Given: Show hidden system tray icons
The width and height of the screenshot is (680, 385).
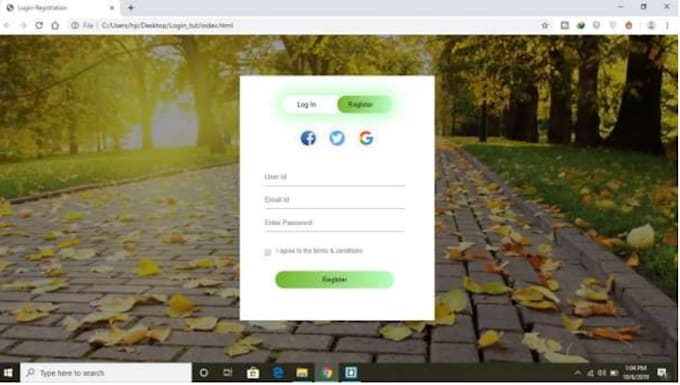Looking at the screenshot, I should (577, 373).
